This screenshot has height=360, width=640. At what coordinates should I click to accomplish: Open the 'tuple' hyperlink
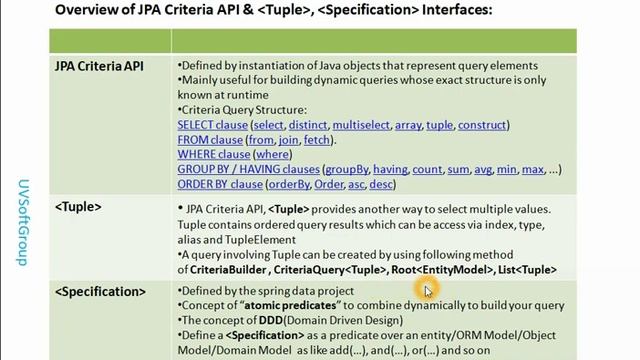pyautogui.click(x=440, y=125)
